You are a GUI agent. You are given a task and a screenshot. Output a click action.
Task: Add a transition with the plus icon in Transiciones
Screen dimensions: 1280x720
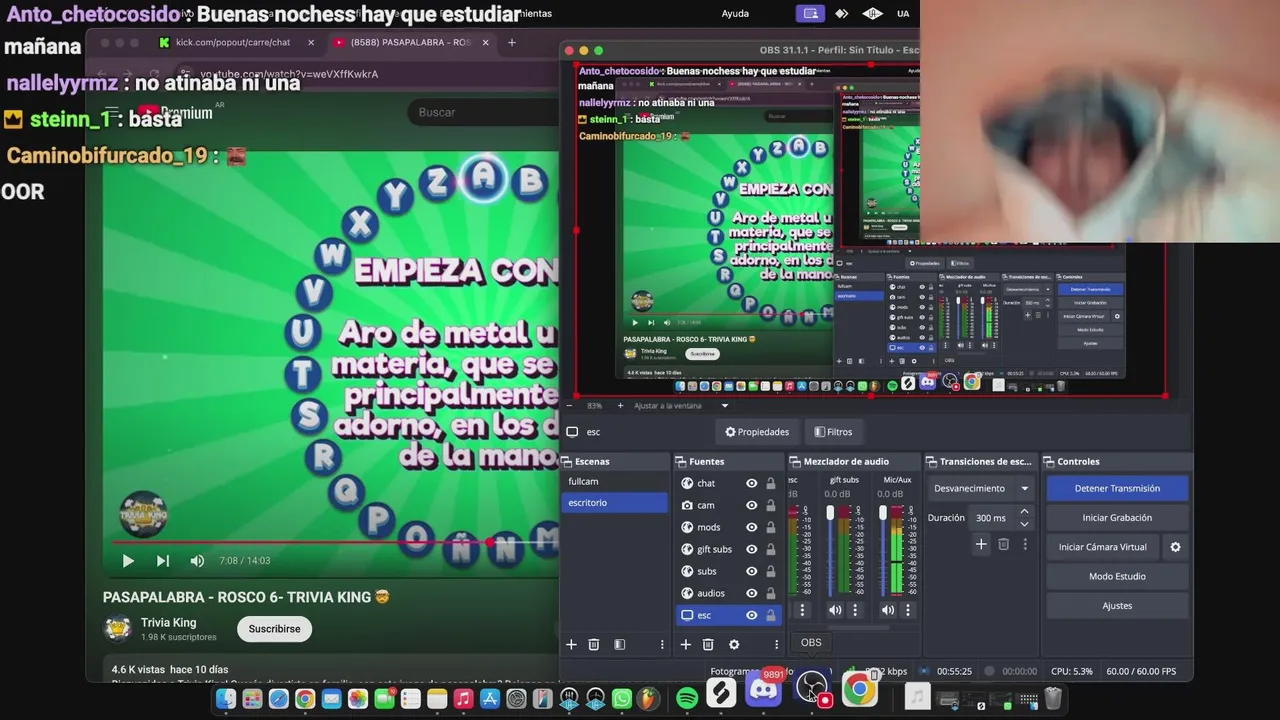981,544
